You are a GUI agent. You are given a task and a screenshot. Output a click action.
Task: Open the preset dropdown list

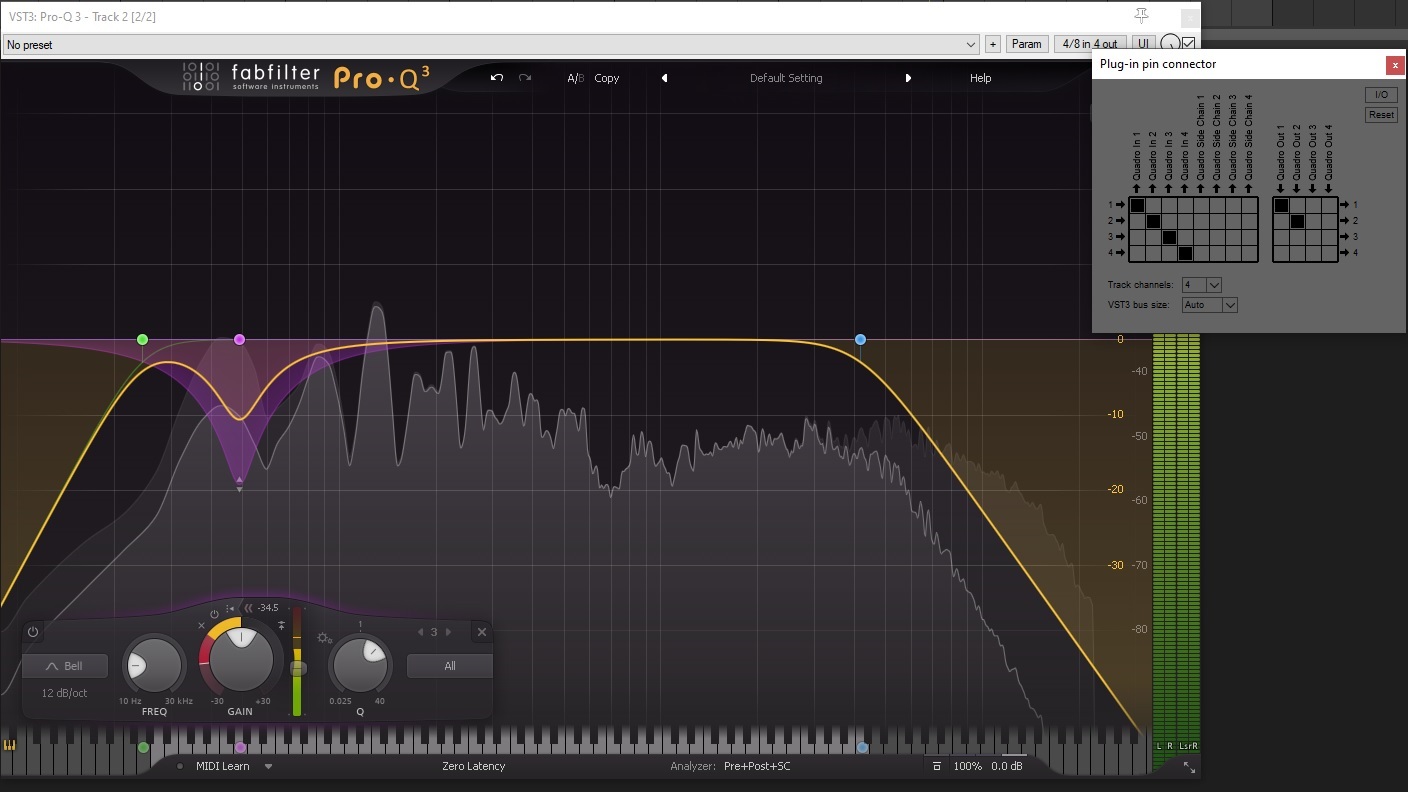(x=970, y=44)
